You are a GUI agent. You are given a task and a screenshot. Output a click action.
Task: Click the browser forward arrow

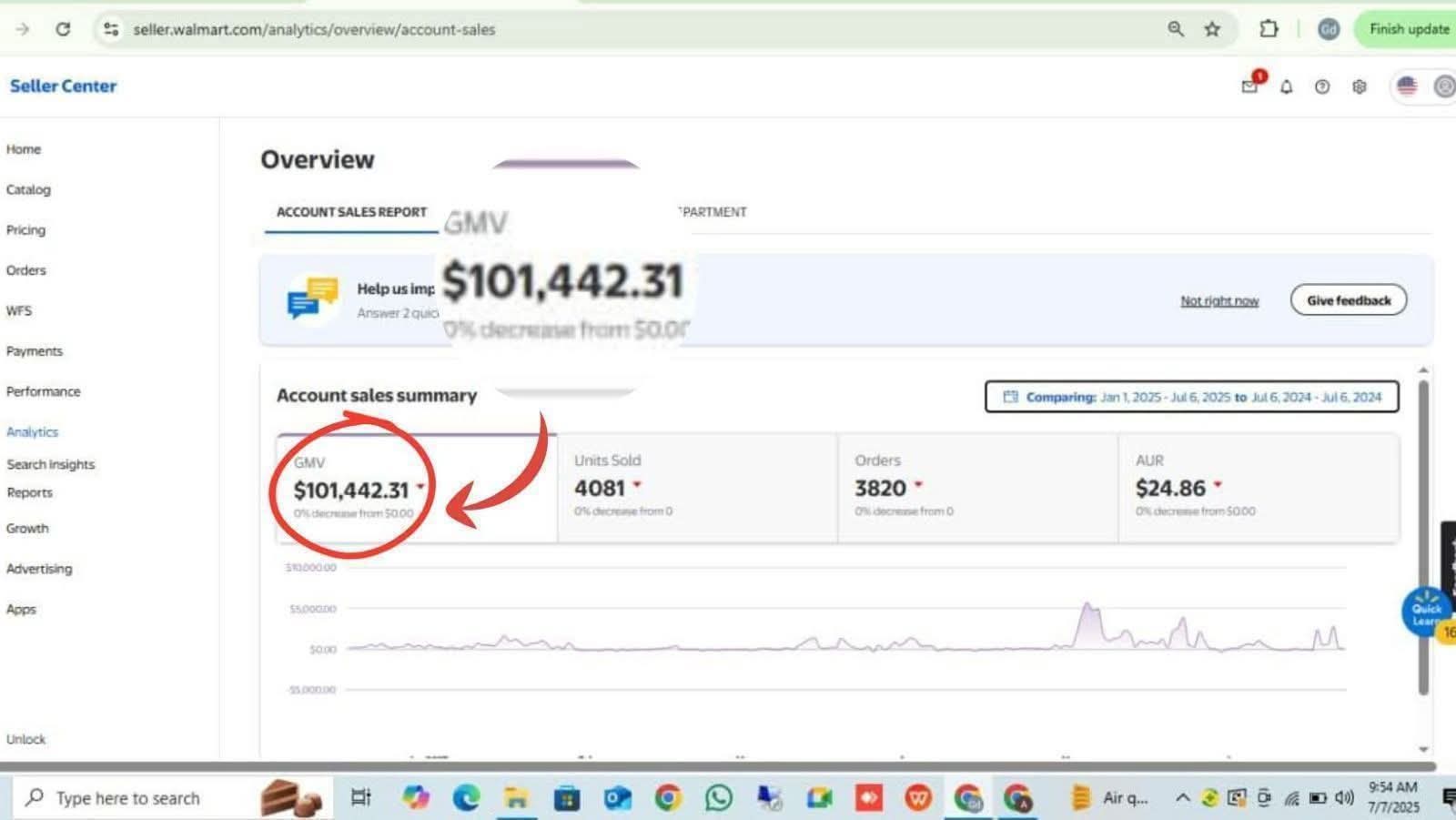coord(23,29)
